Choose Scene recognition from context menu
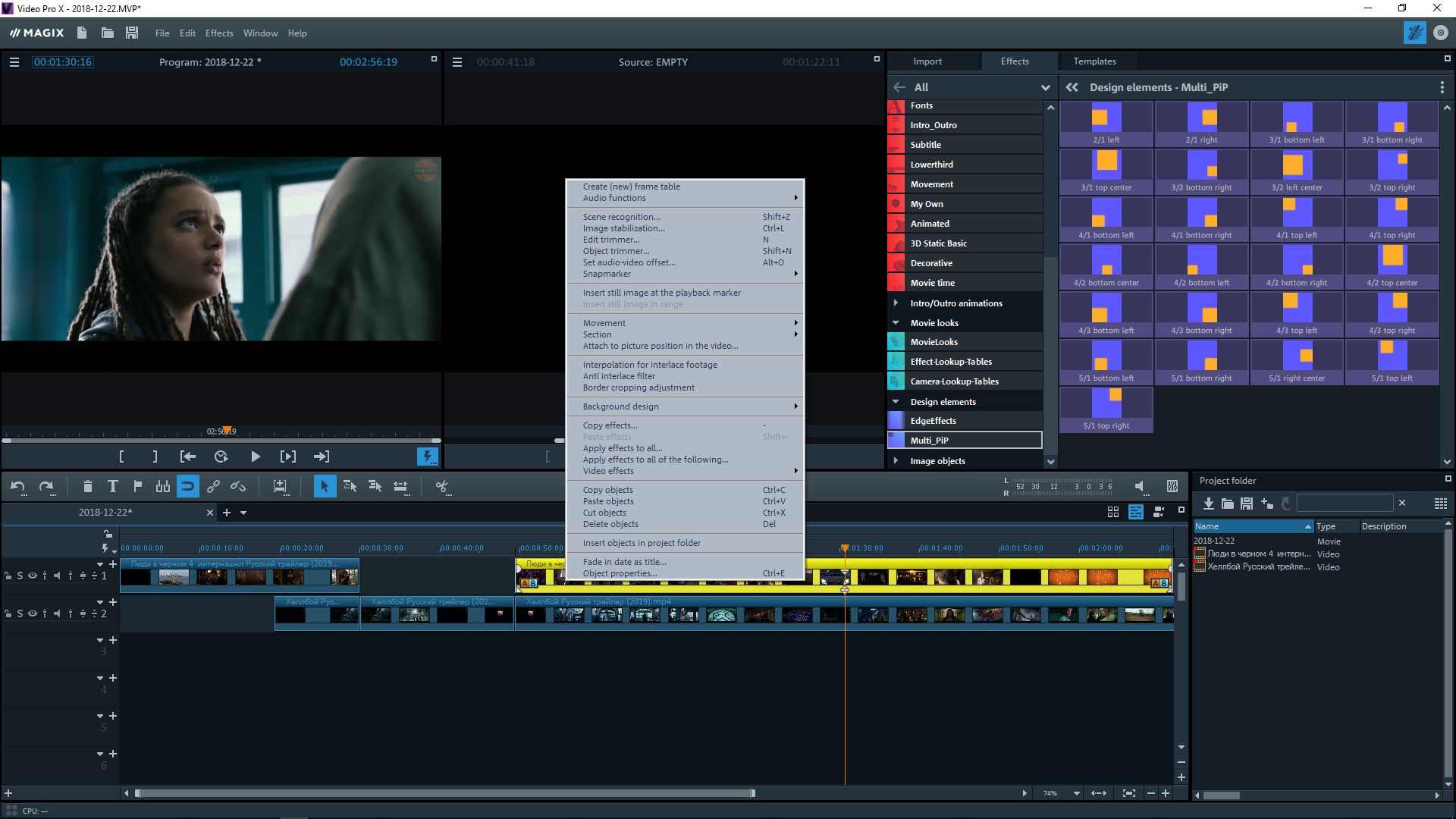The height and width of the screenshot is (819, 1456). (685, 217)
